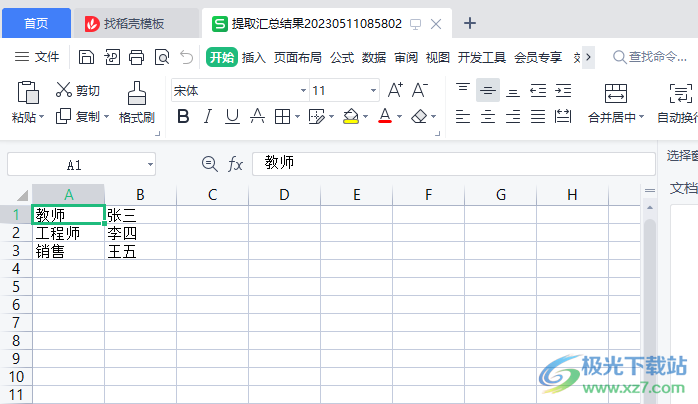The image size is (698, 404).
Task: Switch to the 公式 ribbon tab
Action: (x=342, y=57)
